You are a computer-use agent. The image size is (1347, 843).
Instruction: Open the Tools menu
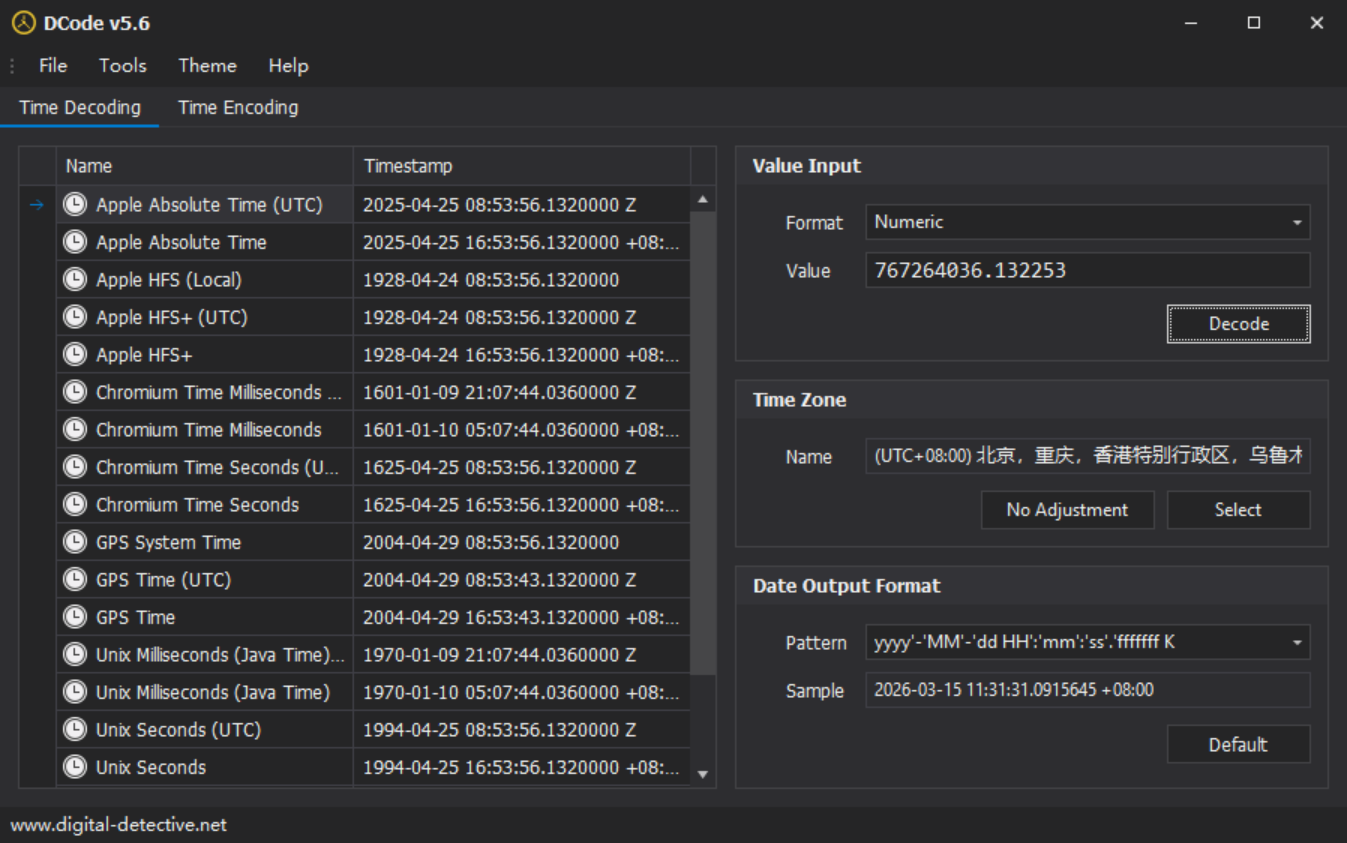(123, 66)
